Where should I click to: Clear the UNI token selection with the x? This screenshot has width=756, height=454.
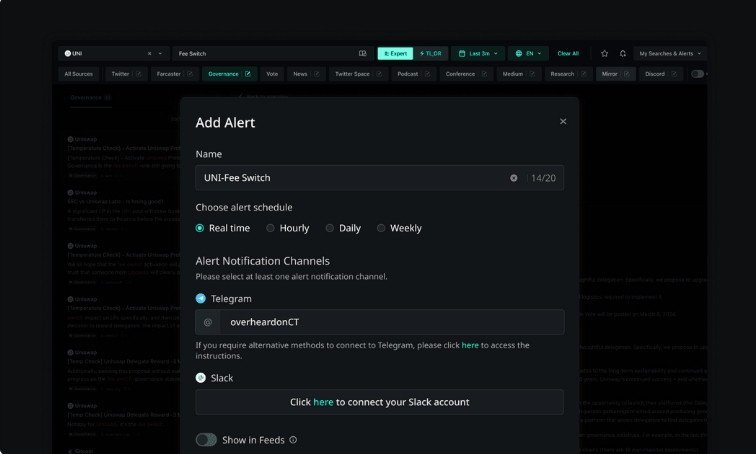click(x=149, y=53)
